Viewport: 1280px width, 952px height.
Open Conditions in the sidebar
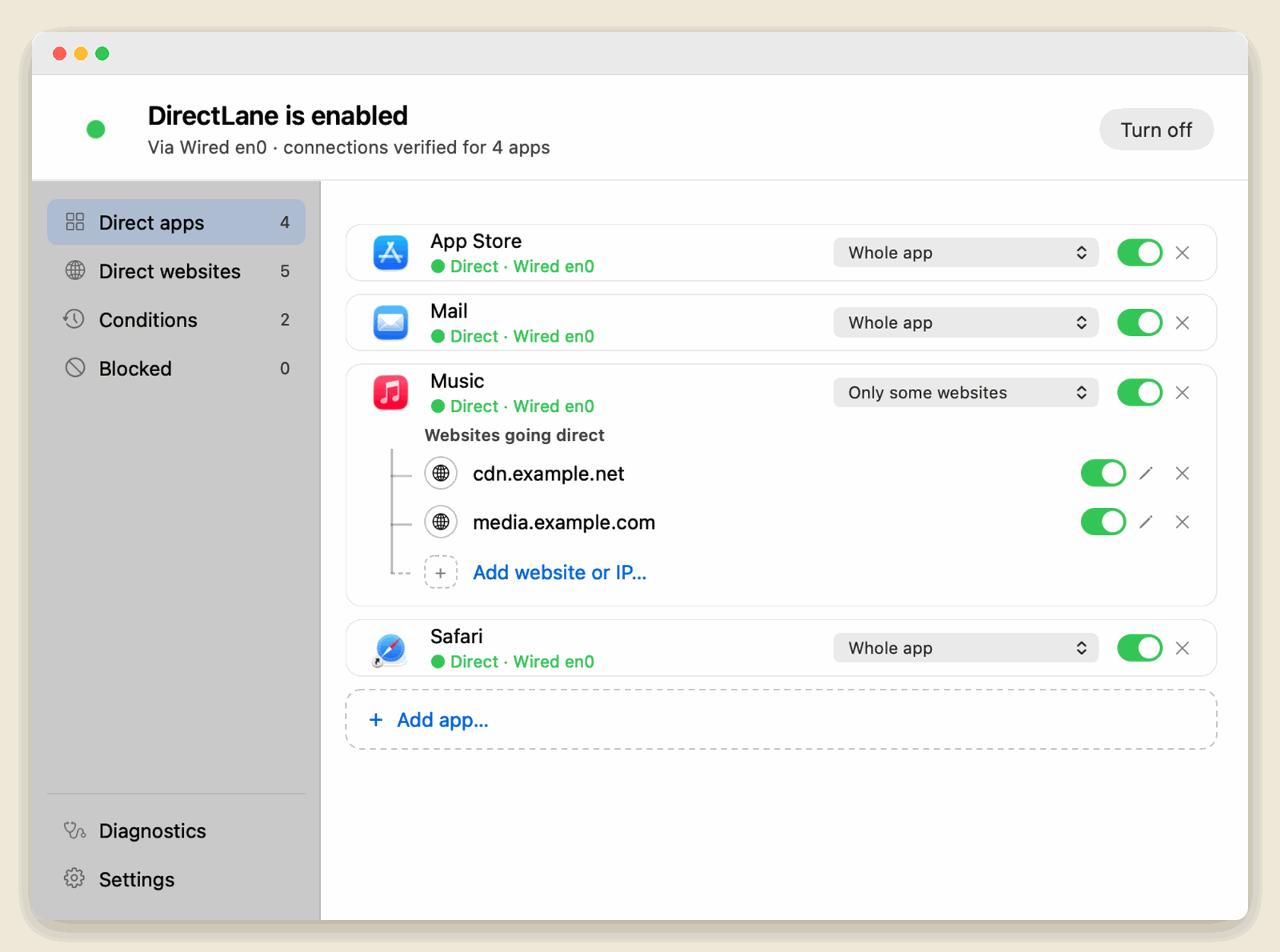[176, 320]
